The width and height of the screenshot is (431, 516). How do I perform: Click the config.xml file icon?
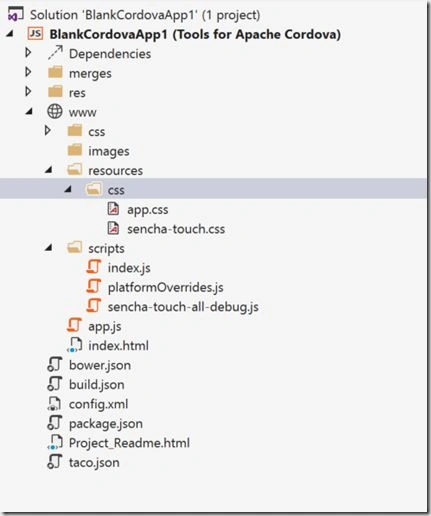click(55, 404)
